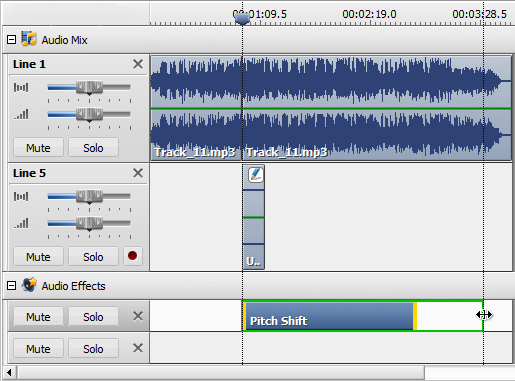The image size is (515, 381).
Task: Click Line 5 volume slider
Action: 89,224
